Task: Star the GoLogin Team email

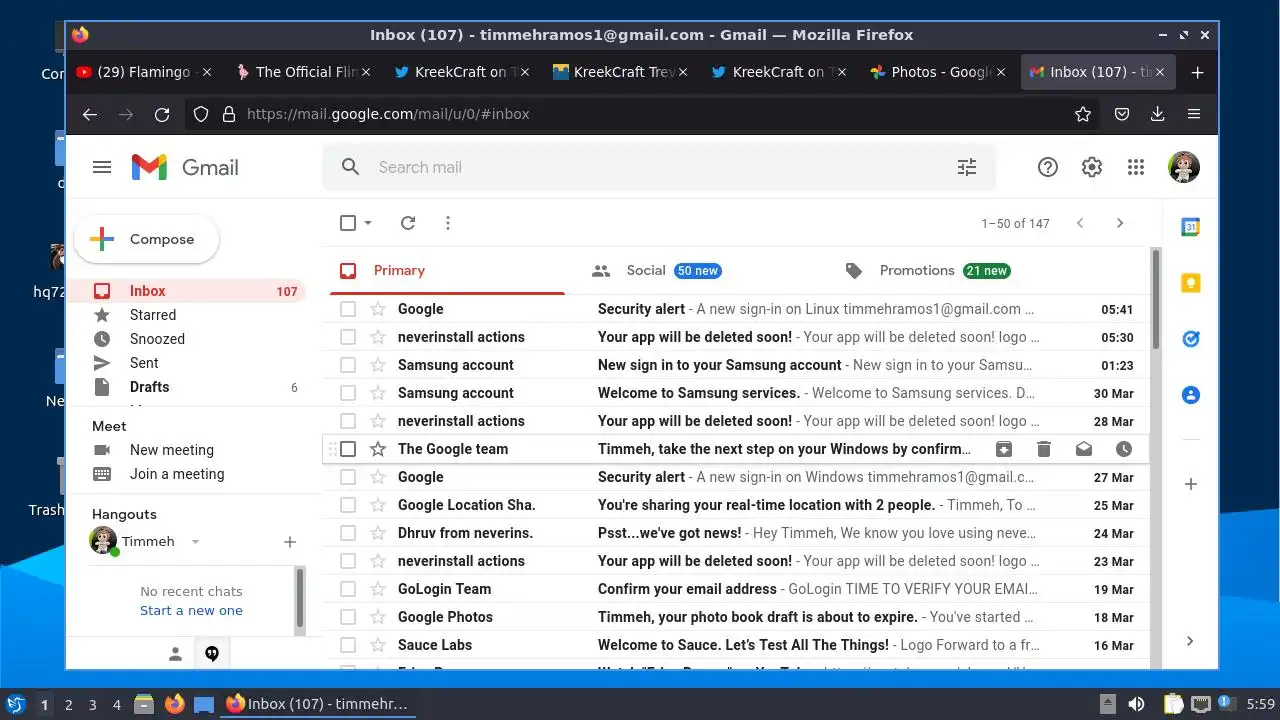Action: 378,589
